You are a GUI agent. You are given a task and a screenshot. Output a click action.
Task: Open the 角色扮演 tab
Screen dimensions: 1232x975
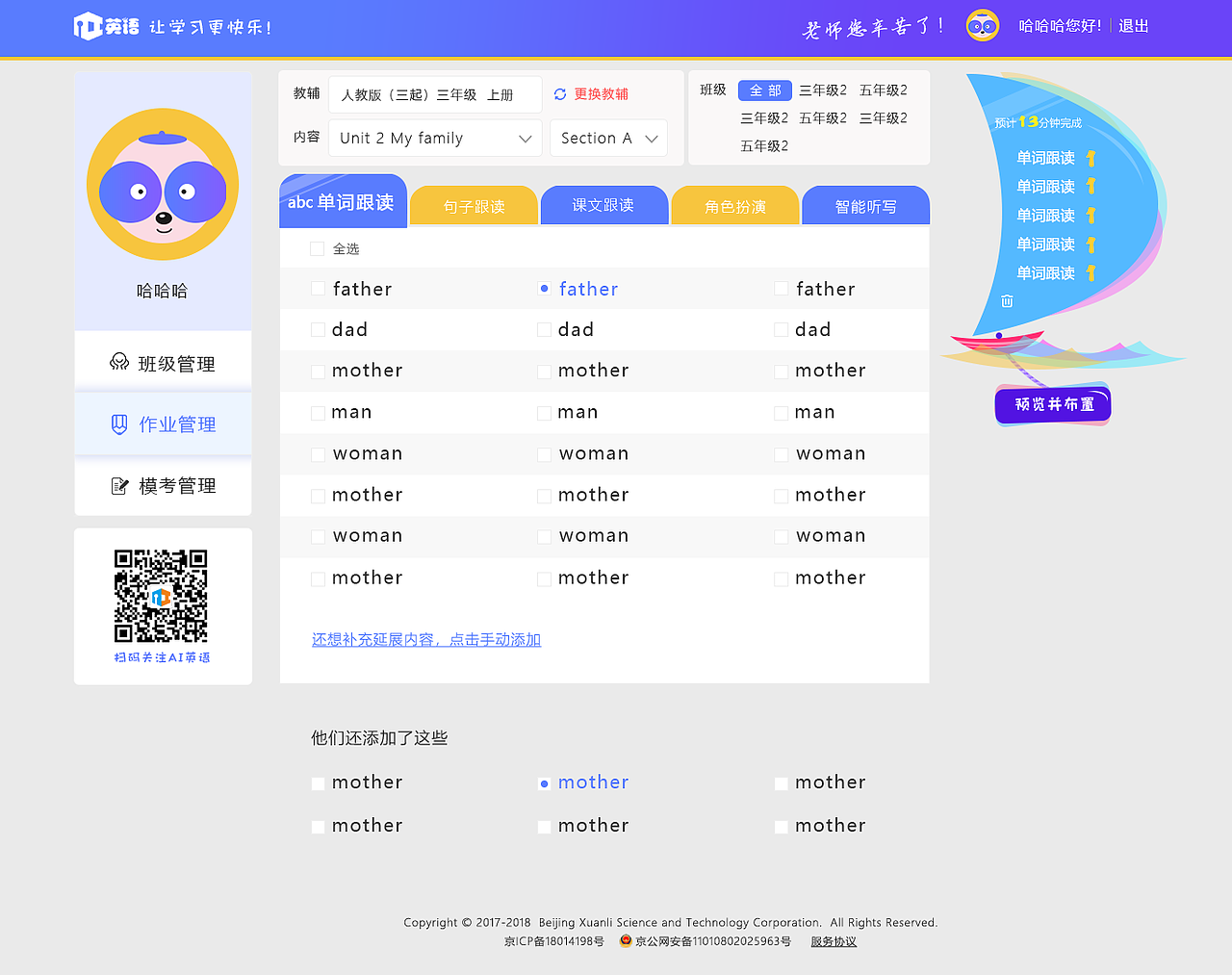[x=734, y=205]
